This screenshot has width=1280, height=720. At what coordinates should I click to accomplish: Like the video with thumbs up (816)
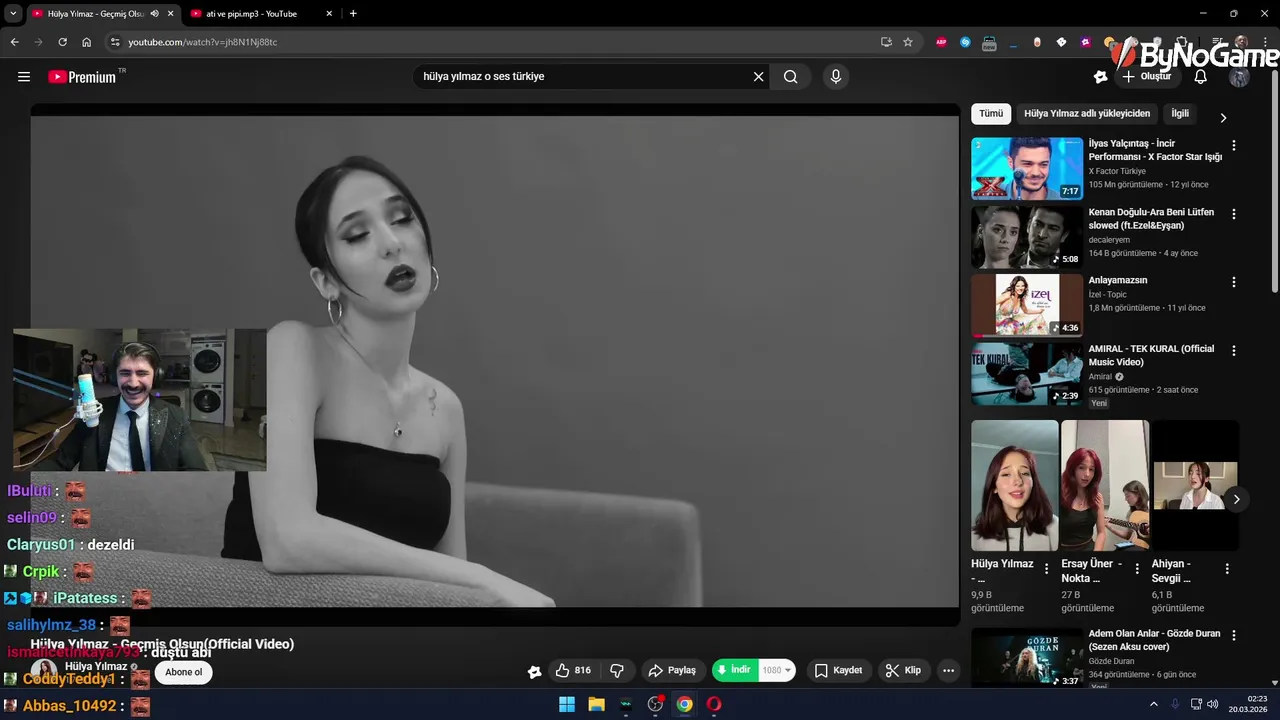(573, 671)
